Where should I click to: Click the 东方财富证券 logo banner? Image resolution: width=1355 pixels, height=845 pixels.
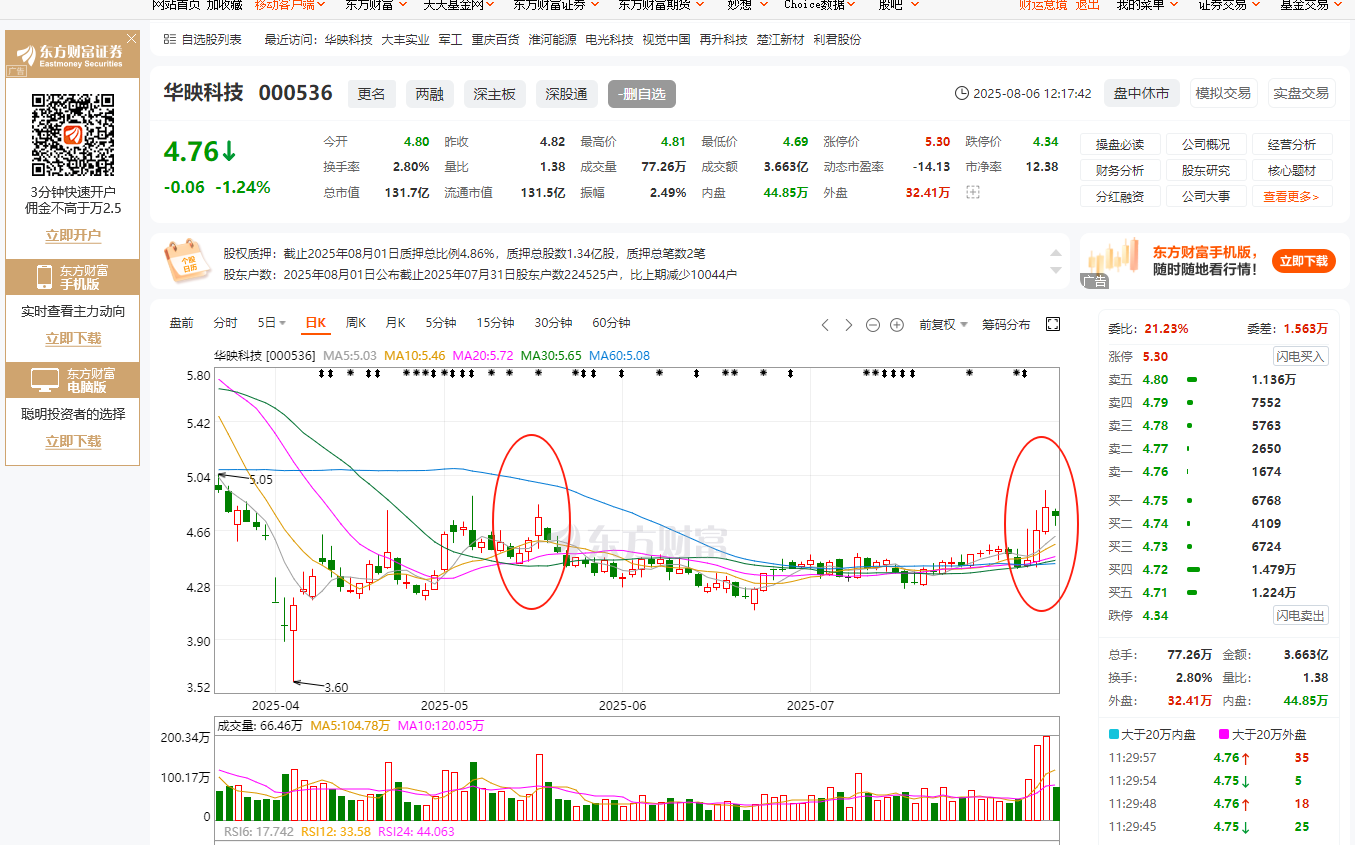[x=72, y=54]
